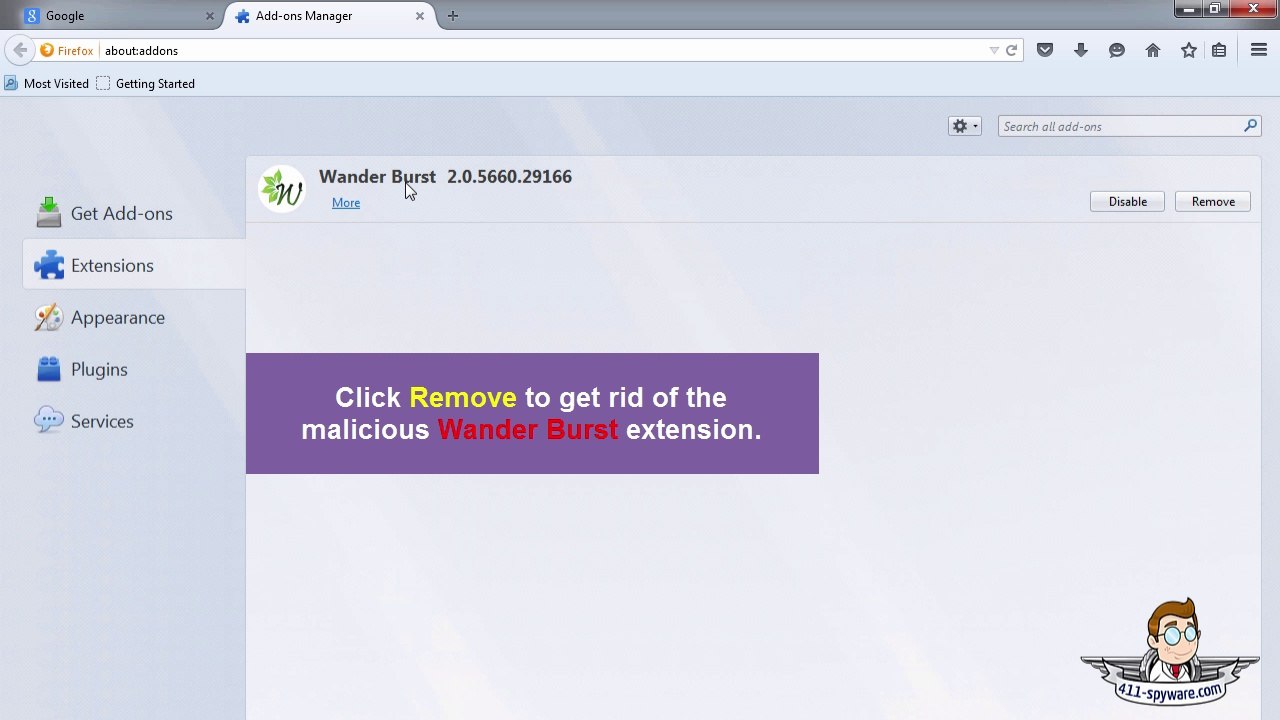Remove the Wander Burst extension
The width and height of the screenshot is (1280, 720).
(x=1213, y=201)
